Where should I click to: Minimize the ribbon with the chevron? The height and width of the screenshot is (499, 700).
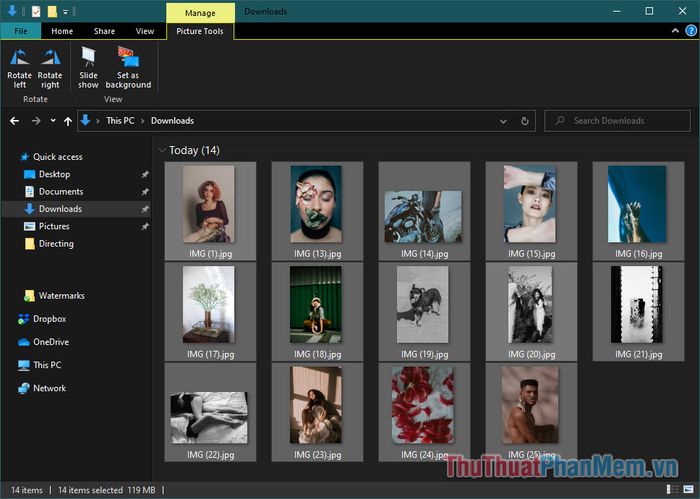(x=675, y=31)
